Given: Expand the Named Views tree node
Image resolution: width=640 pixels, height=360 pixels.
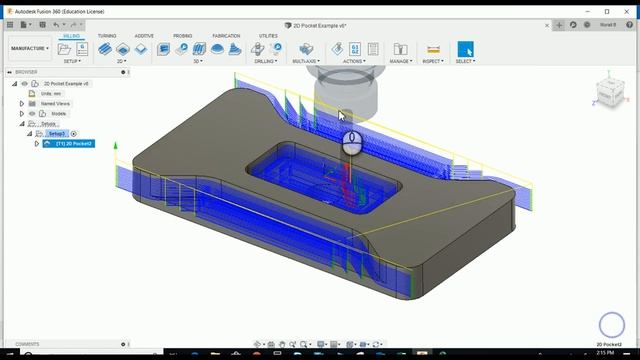Looking at the screenshot, I should coord(22,104).
